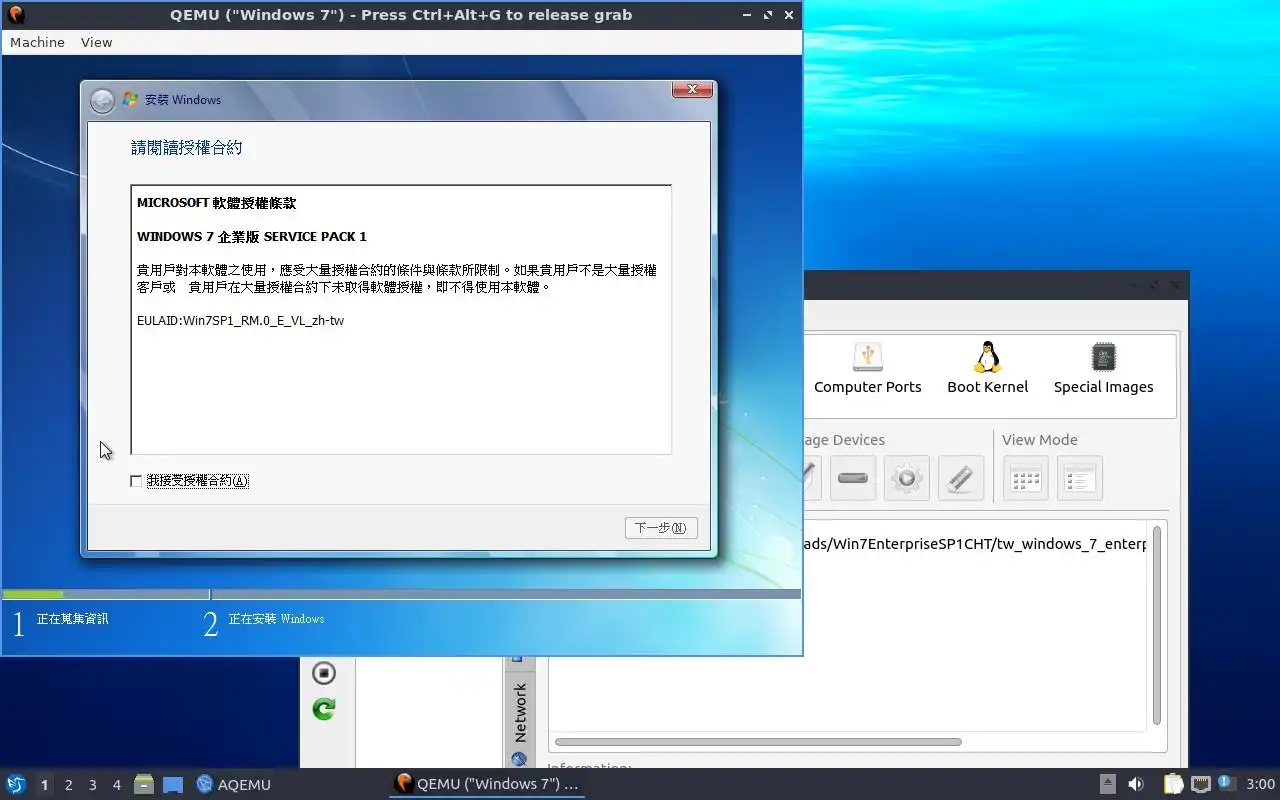Switch AQEMU View Mode to list view
This screenshot has height=800, width=1280.
[x=1080, y=478]
